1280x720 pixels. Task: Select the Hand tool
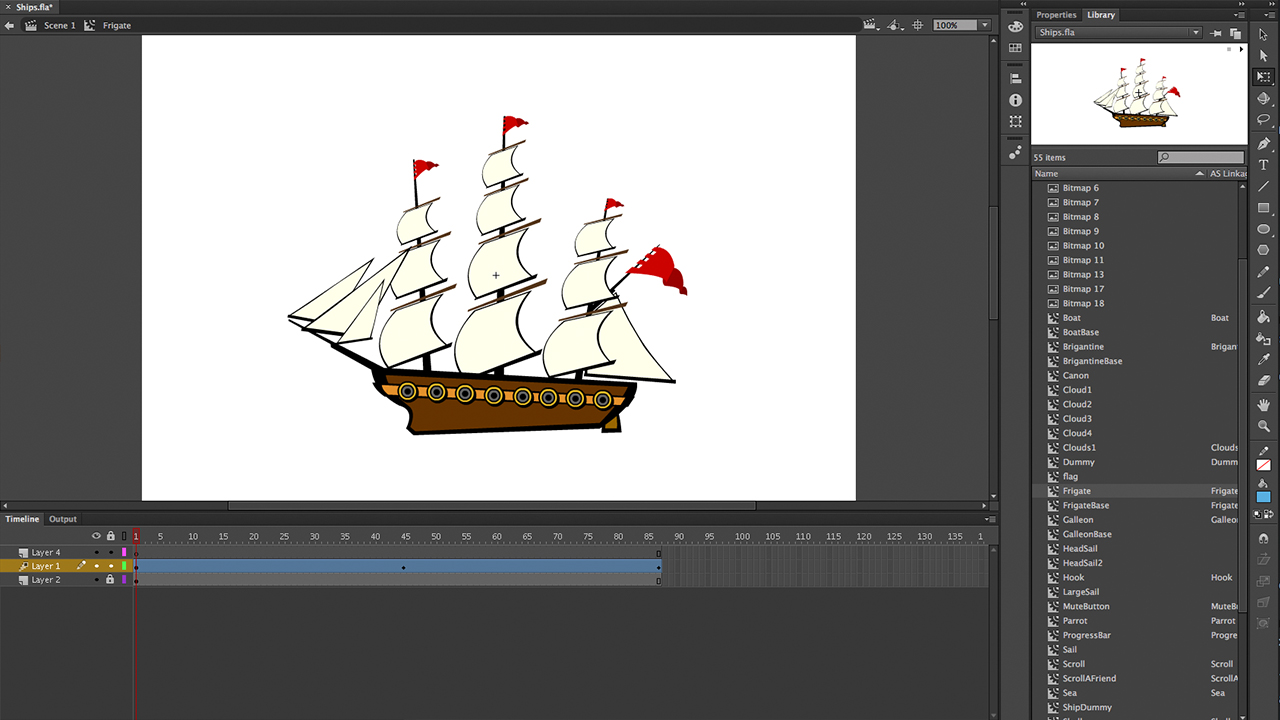pos(1264,405)
